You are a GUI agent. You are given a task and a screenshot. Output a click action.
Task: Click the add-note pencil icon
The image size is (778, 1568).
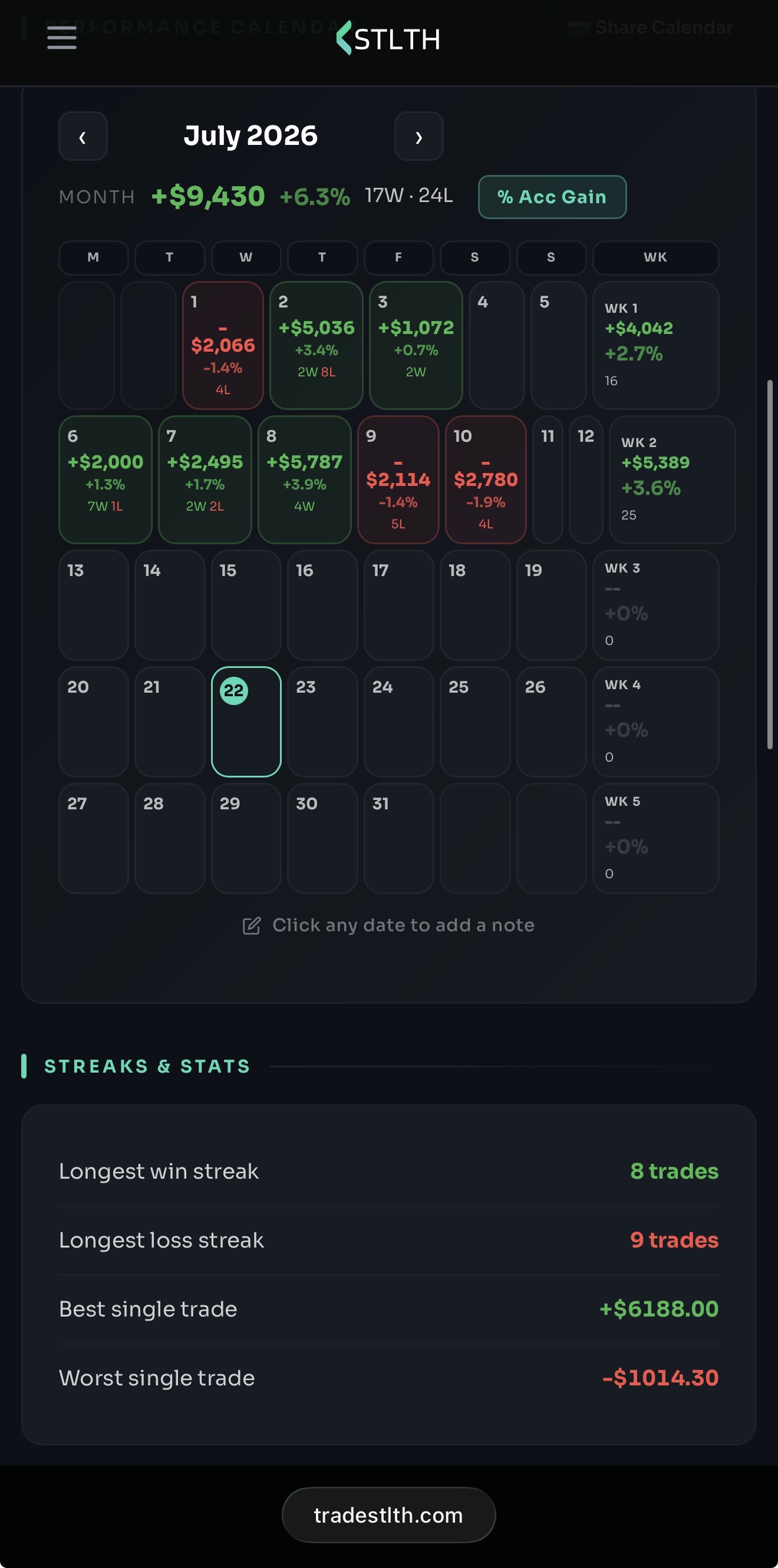pyautogui.click(x=252, y=925)
